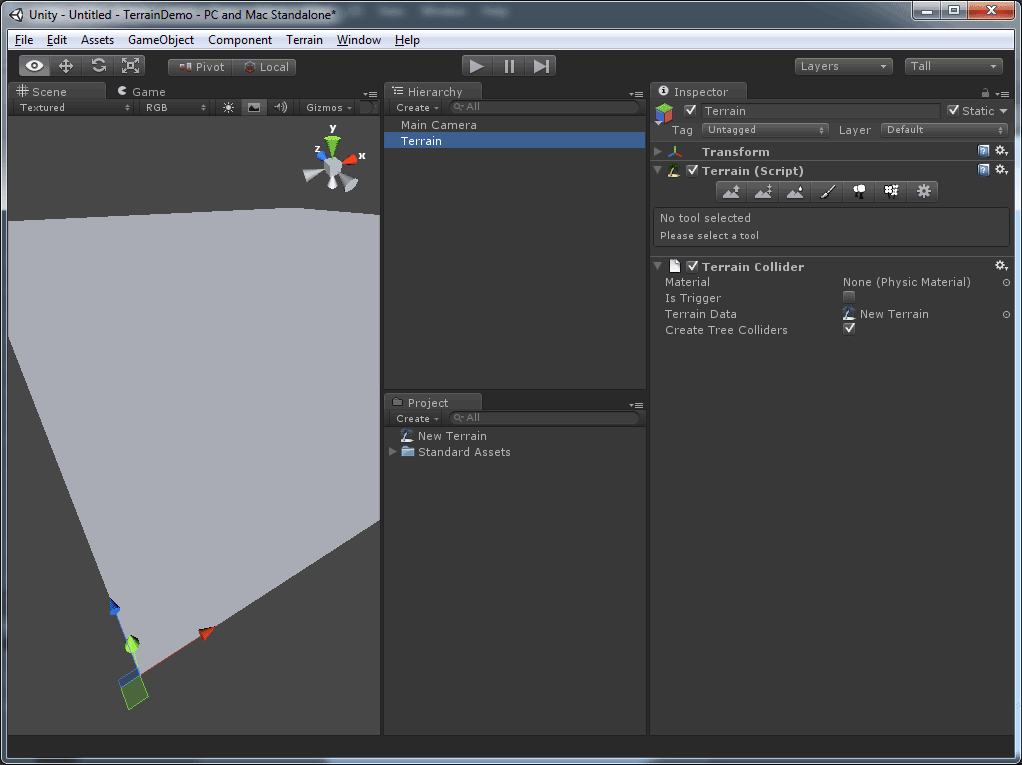
Task: Select the Paint Texture brush tool
Action: pos(827,191)
